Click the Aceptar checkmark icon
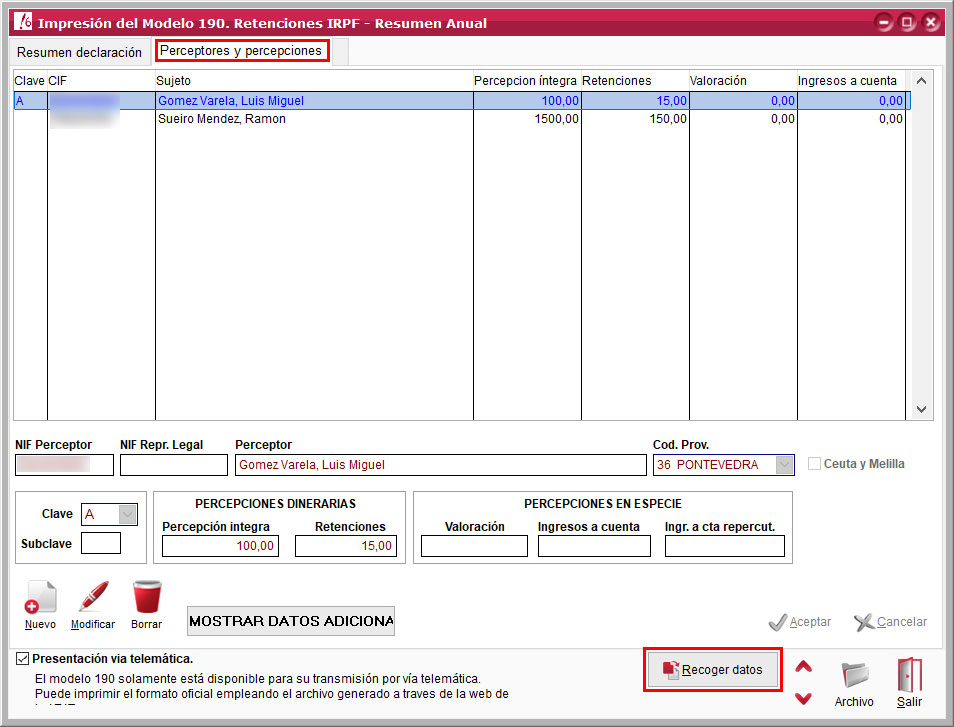Viewport: 954px width, 727px height. pos(778,622)
